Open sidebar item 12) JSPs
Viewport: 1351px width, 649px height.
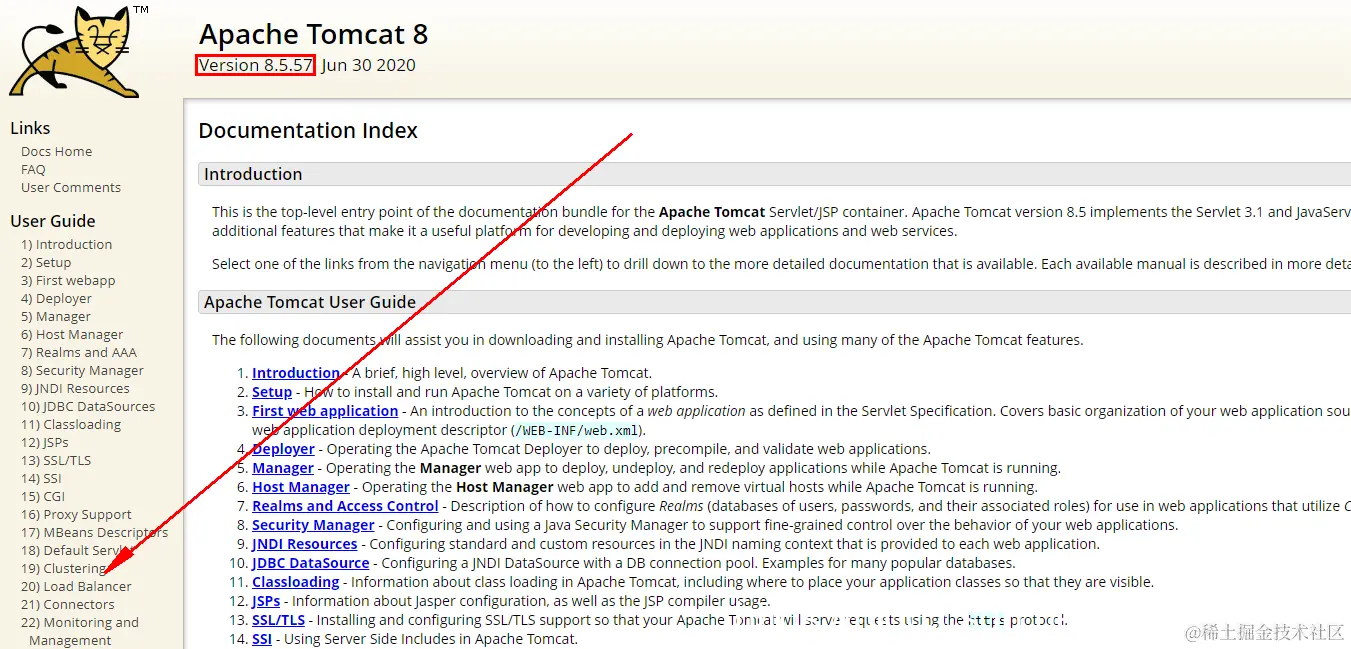pyautogui.click(x=45, y=443)
